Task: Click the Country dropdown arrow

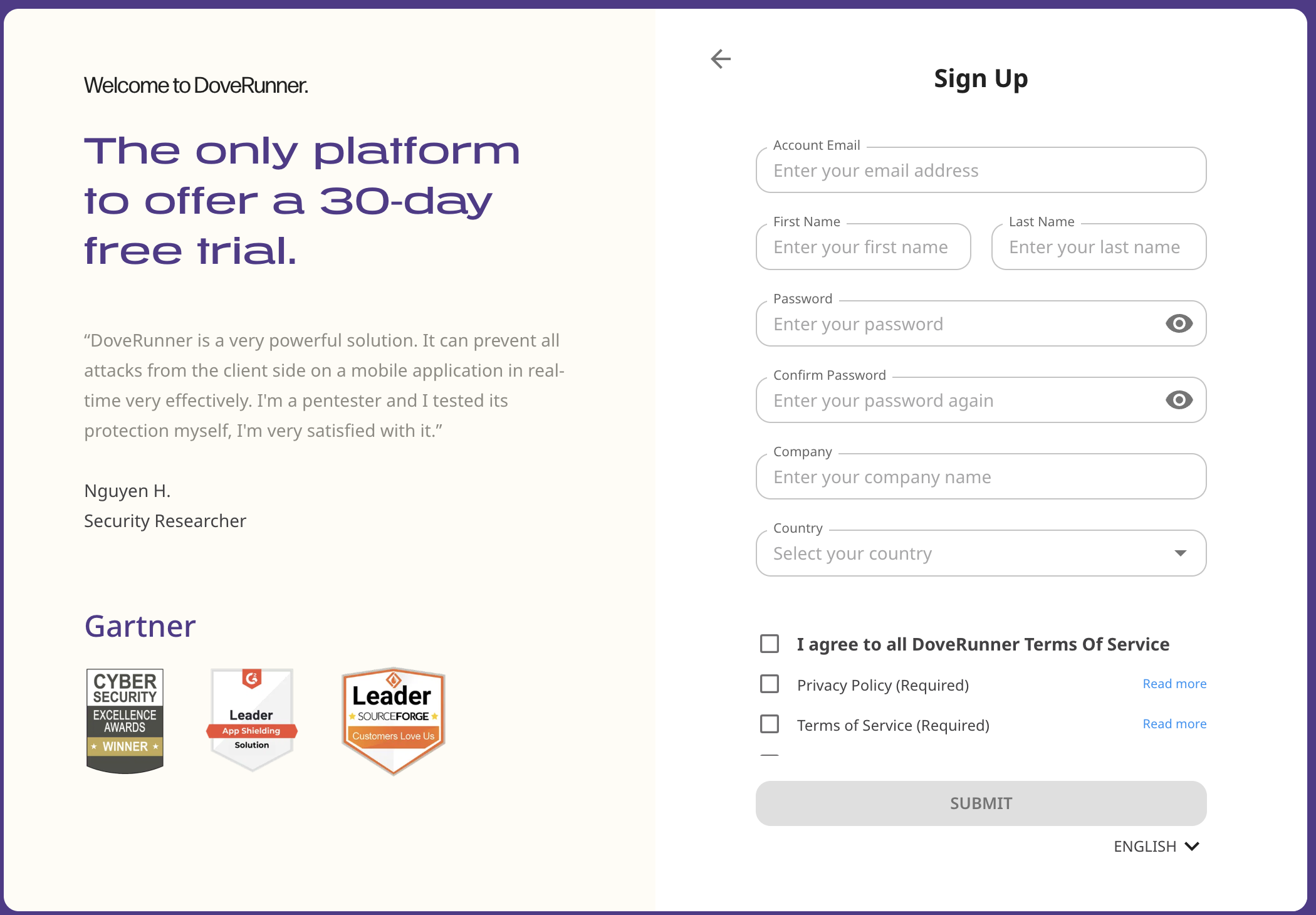Action: (1180, 553)
